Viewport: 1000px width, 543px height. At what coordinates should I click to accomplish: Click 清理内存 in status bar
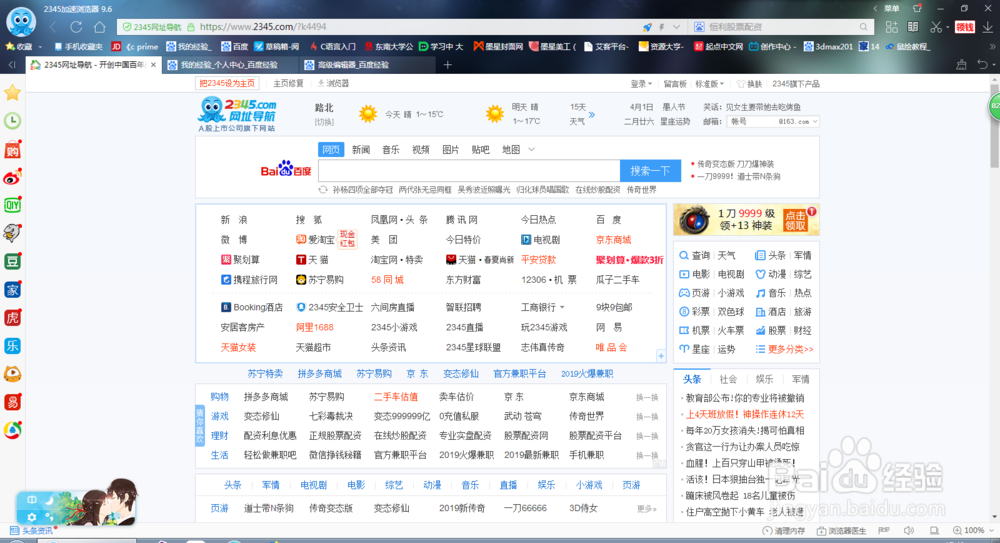coord(784,530)
